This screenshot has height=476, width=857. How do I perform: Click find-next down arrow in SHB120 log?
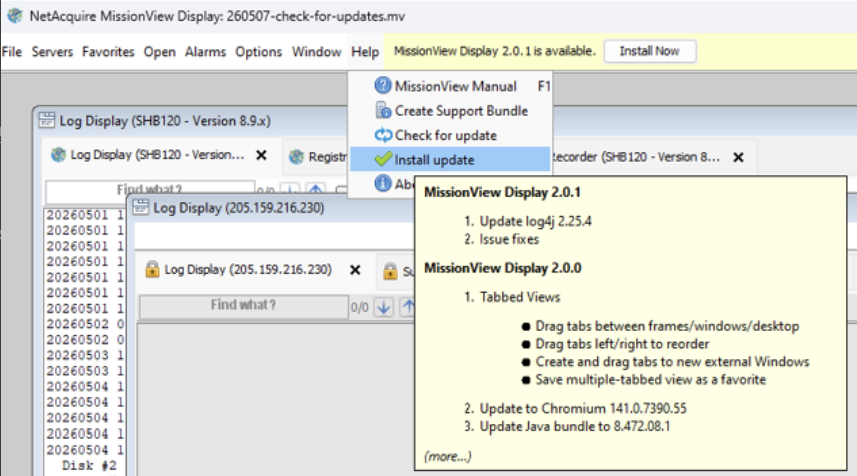pos(290,190)
